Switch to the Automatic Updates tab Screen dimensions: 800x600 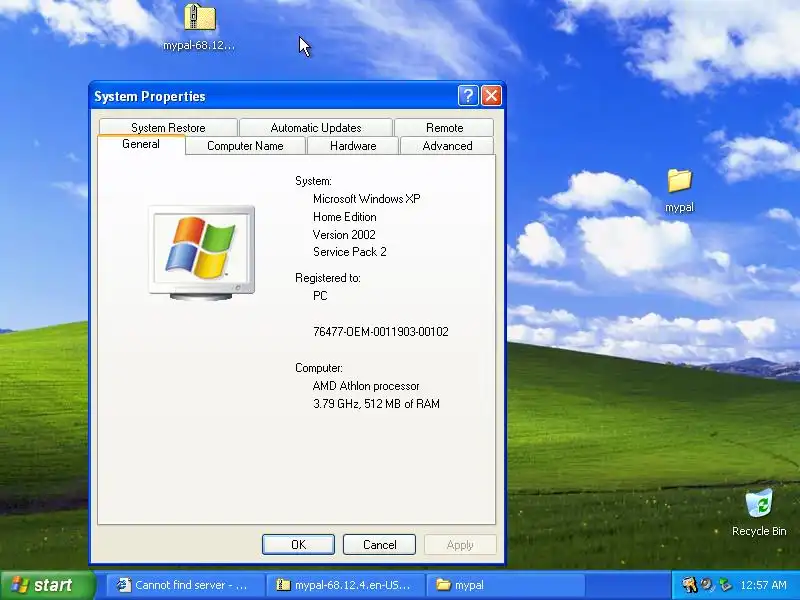coord(316,127)
